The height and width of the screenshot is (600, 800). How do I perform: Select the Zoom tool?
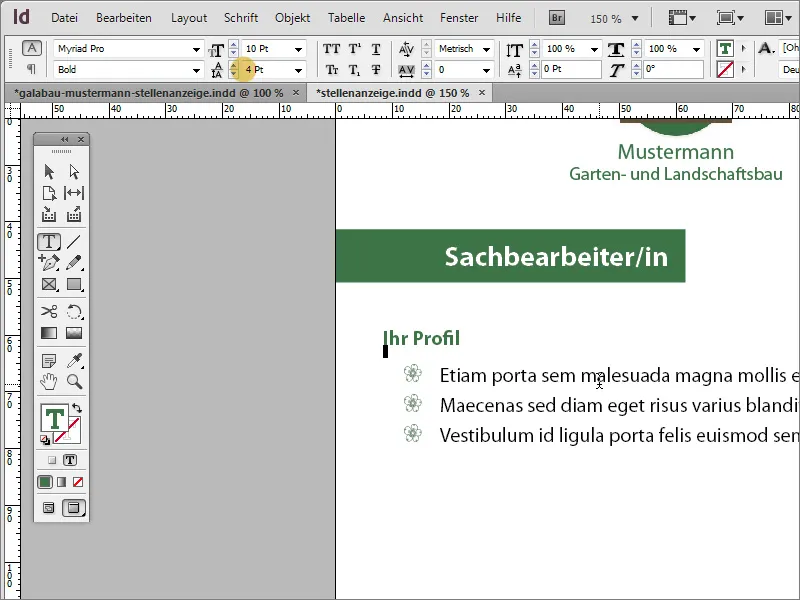(x=74, y=381)
